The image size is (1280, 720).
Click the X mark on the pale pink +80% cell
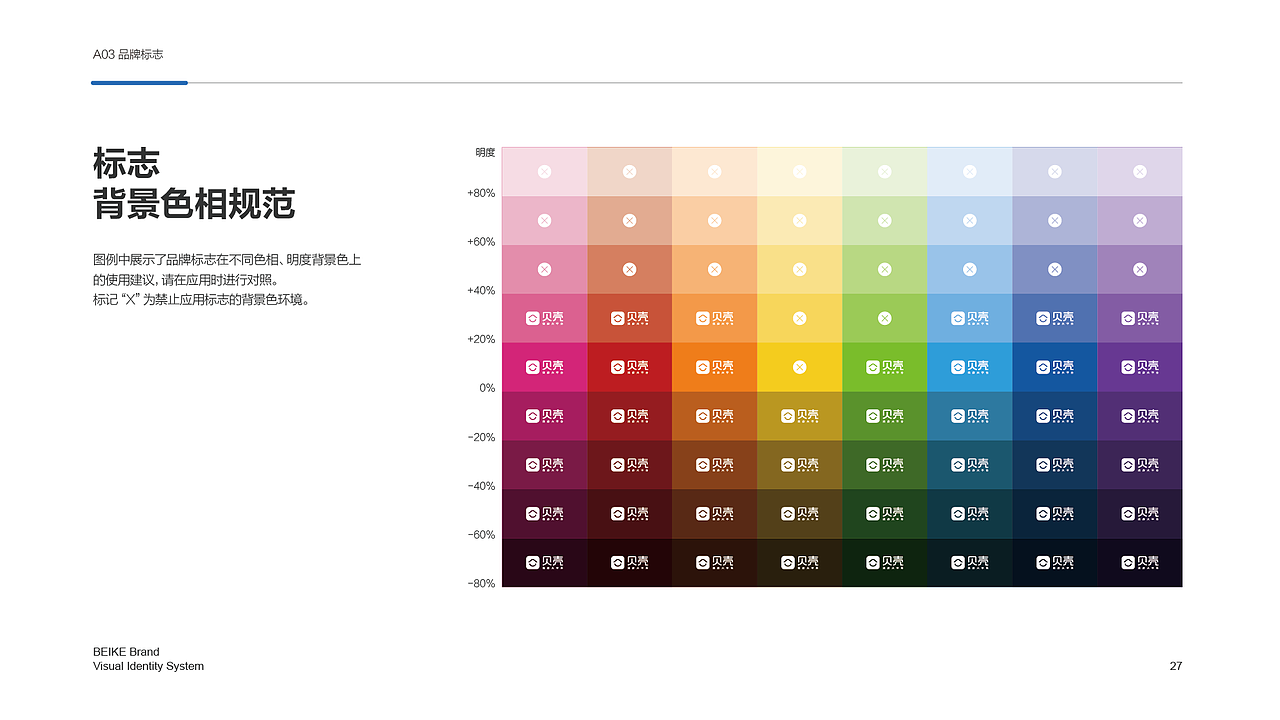544,171
